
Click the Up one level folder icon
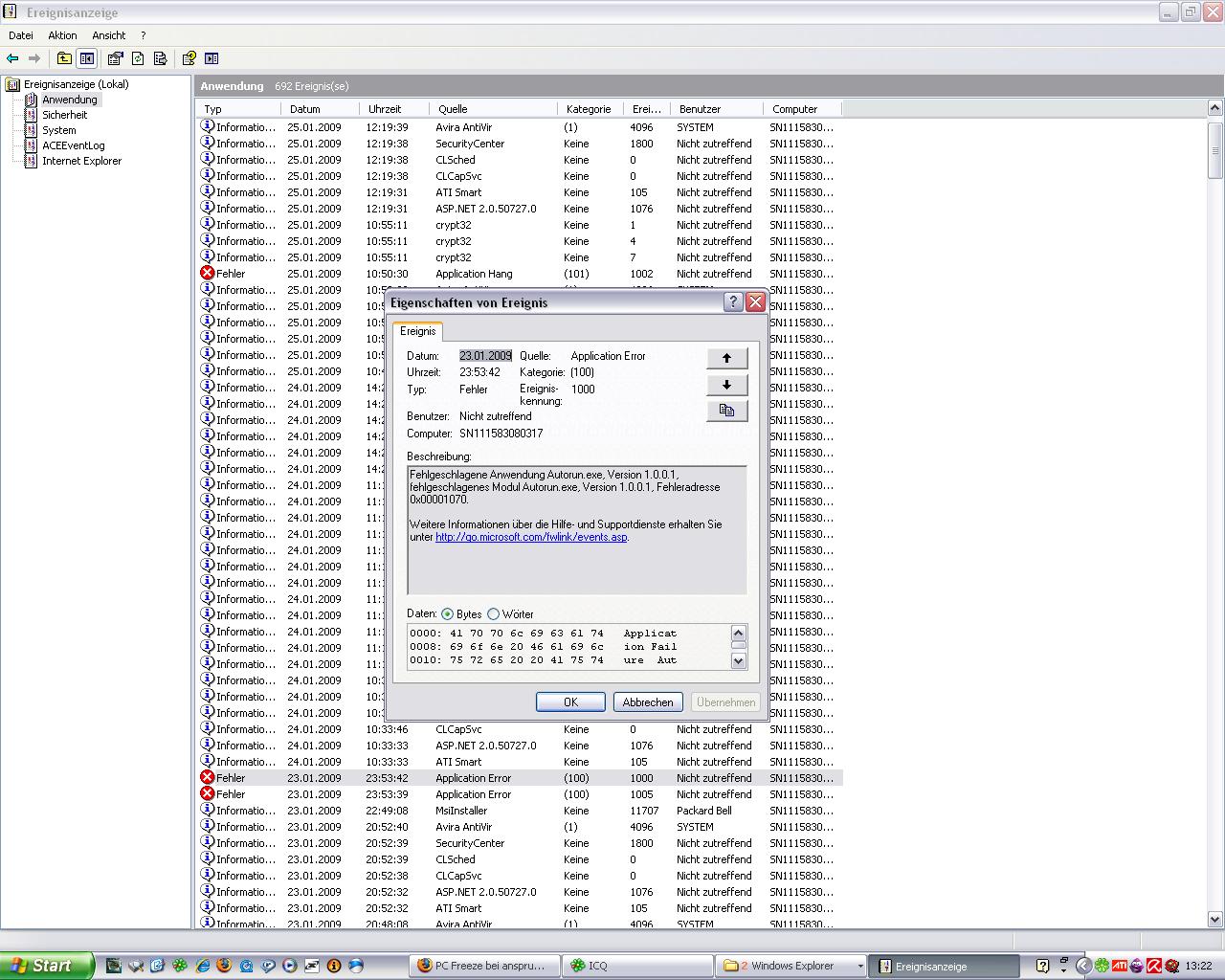pyautogui.click(x=64, y=58)
